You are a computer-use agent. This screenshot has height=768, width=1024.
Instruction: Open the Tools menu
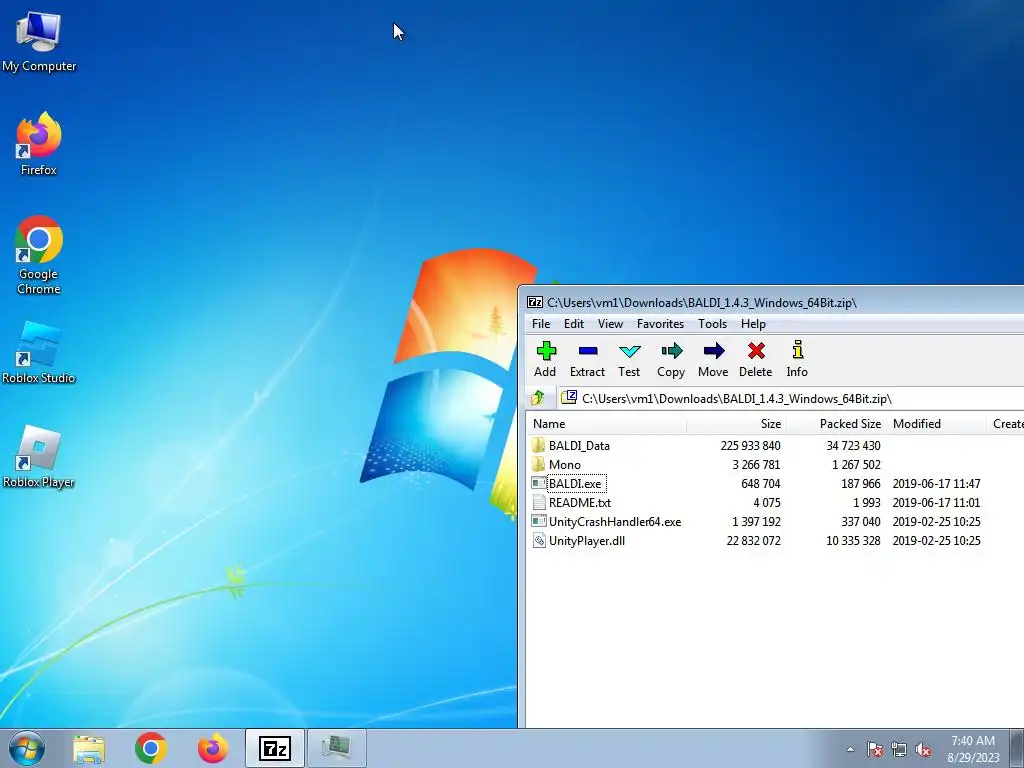tap(712, 324)
